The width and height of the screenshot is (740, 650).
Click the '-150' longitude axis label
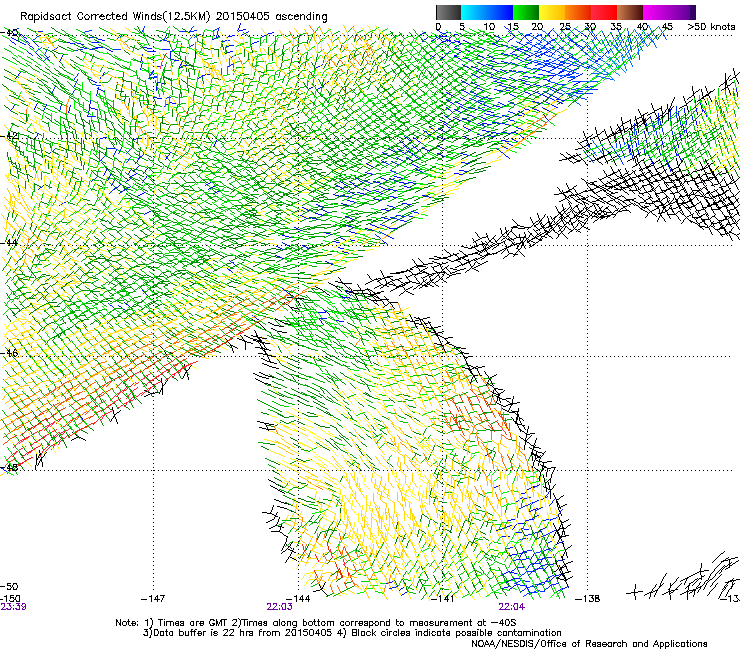(10, 599)
